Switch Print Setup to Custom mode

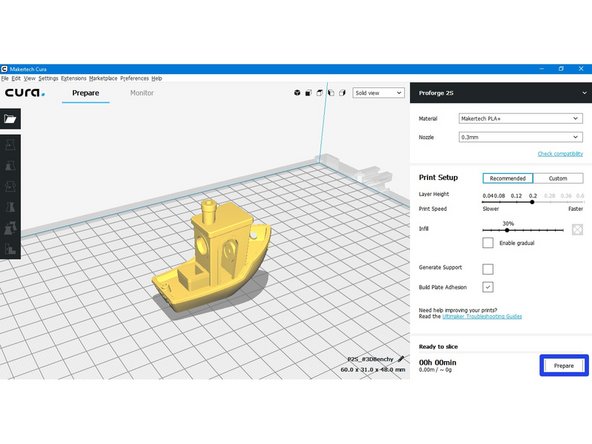[x=558, y=178]
